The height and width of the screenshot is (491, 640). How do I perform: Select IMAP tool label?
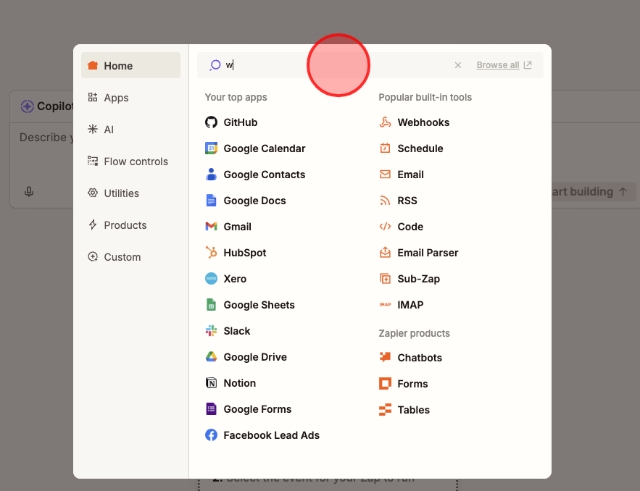(411, 305)
